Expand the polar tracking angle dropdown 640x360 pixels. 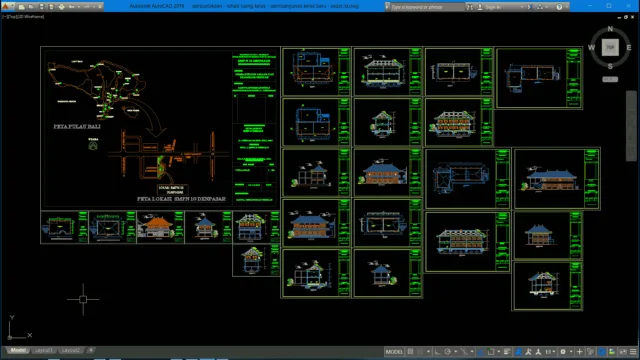(456, 352)
